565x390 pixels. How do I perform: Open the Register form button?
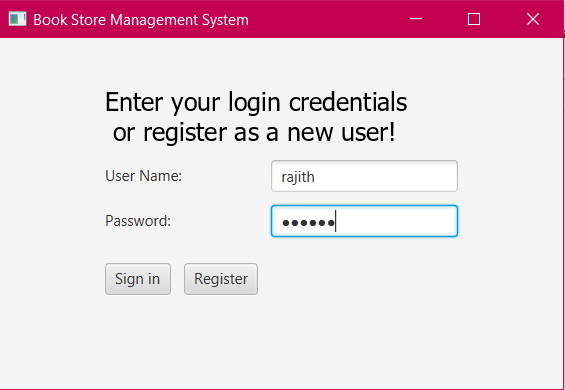221,279
